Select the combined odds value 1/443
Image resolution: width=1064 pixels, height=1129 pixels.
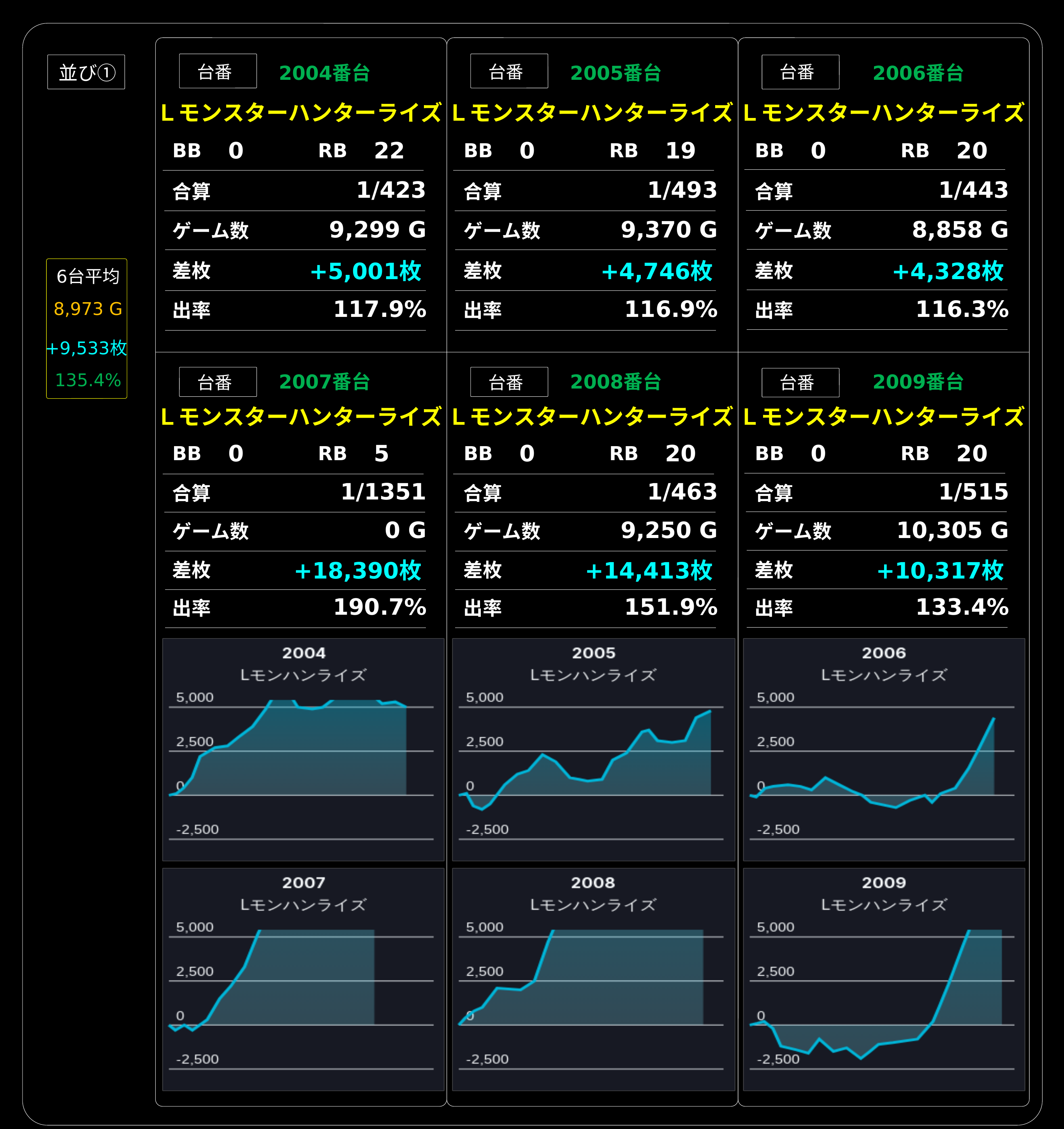(974, 190)
